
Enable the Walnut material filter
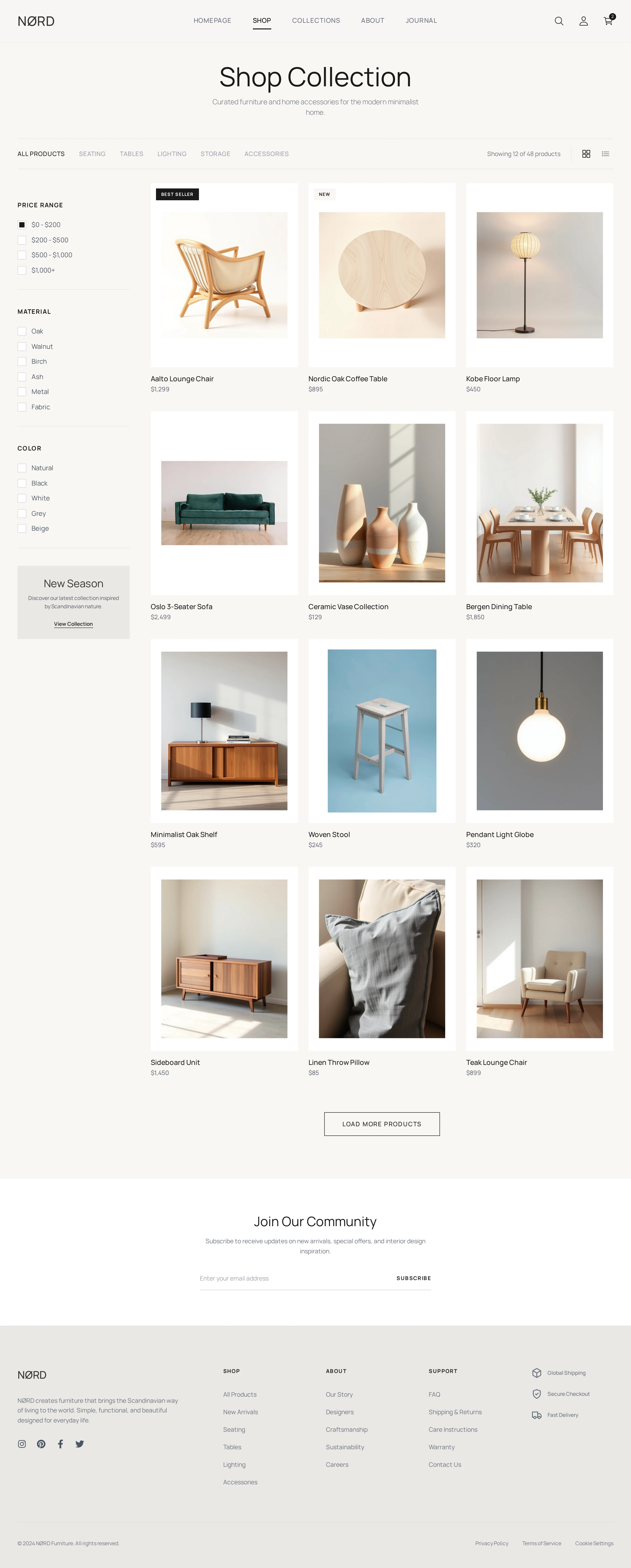point(22,346)
